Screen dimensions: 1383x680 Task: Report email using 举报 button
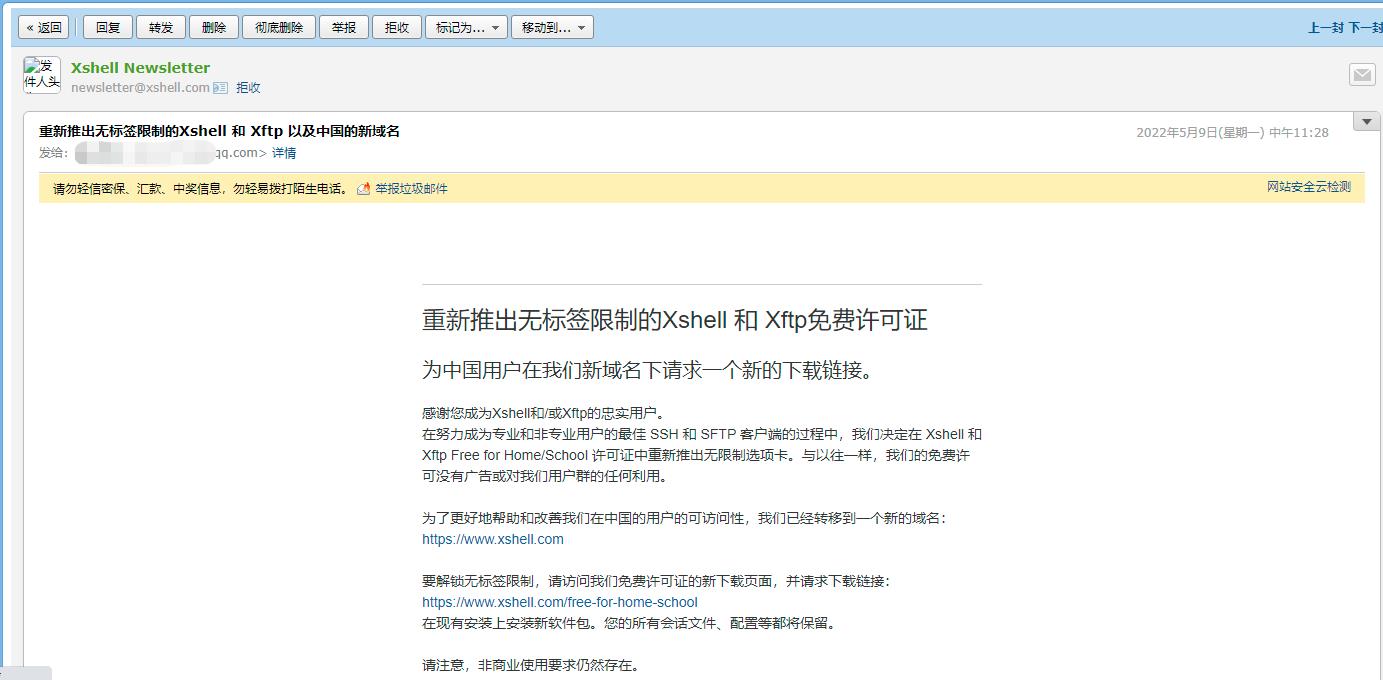[344, 27]
